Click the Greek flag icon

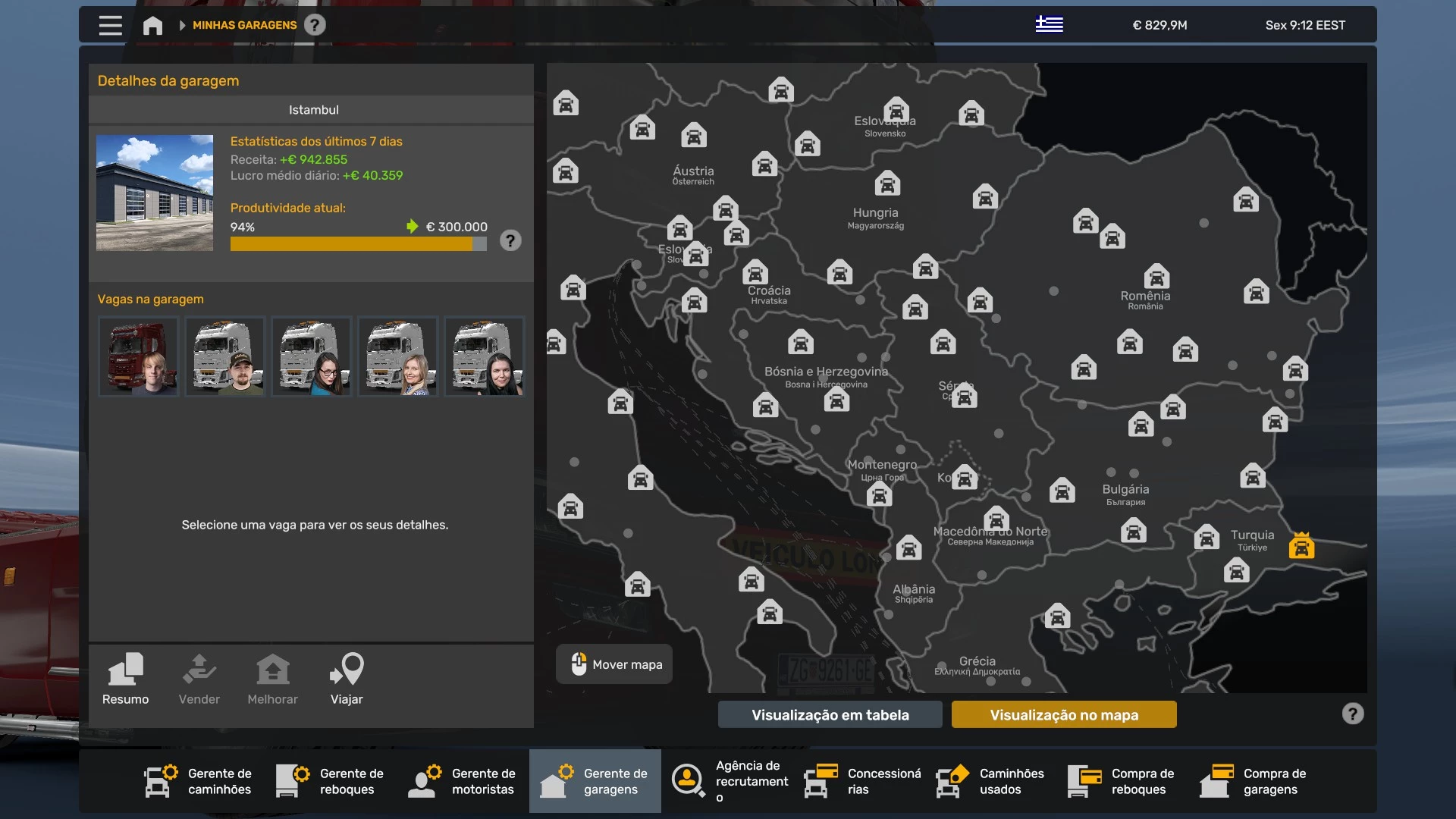click(x=1049, y=25)
